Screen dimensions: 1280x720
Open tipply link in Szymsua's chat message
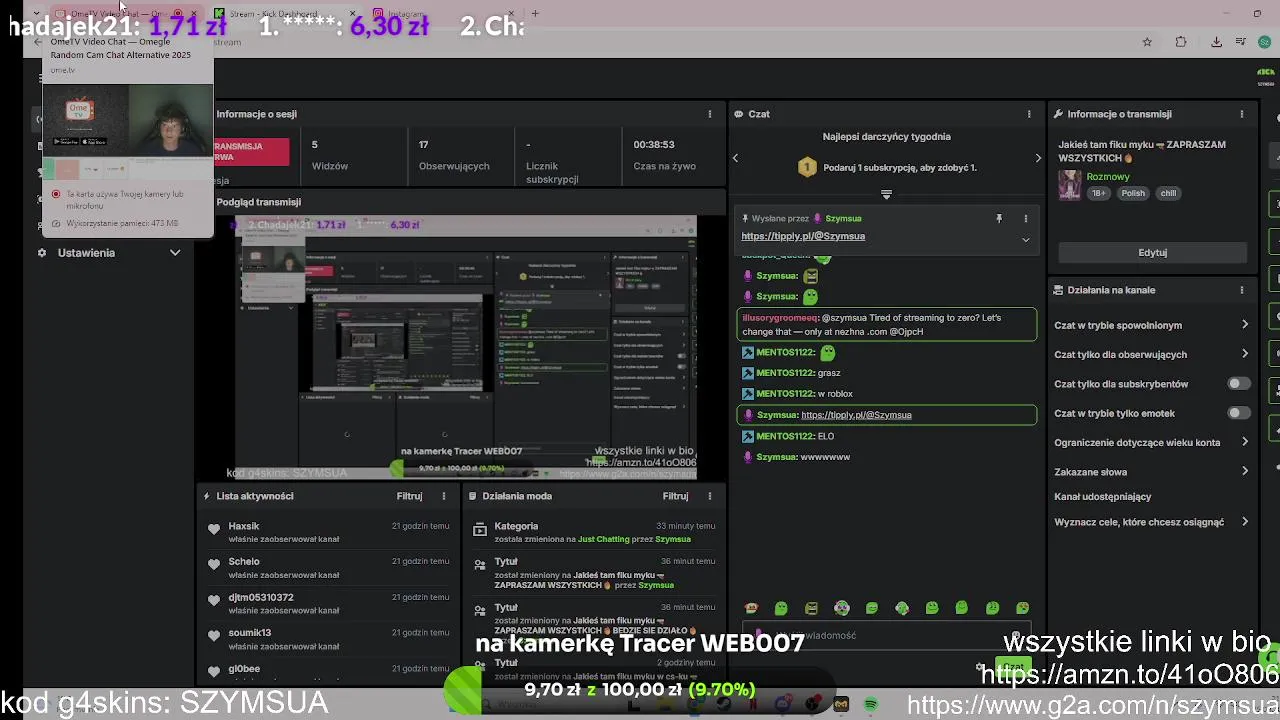(x=856, y=415)
